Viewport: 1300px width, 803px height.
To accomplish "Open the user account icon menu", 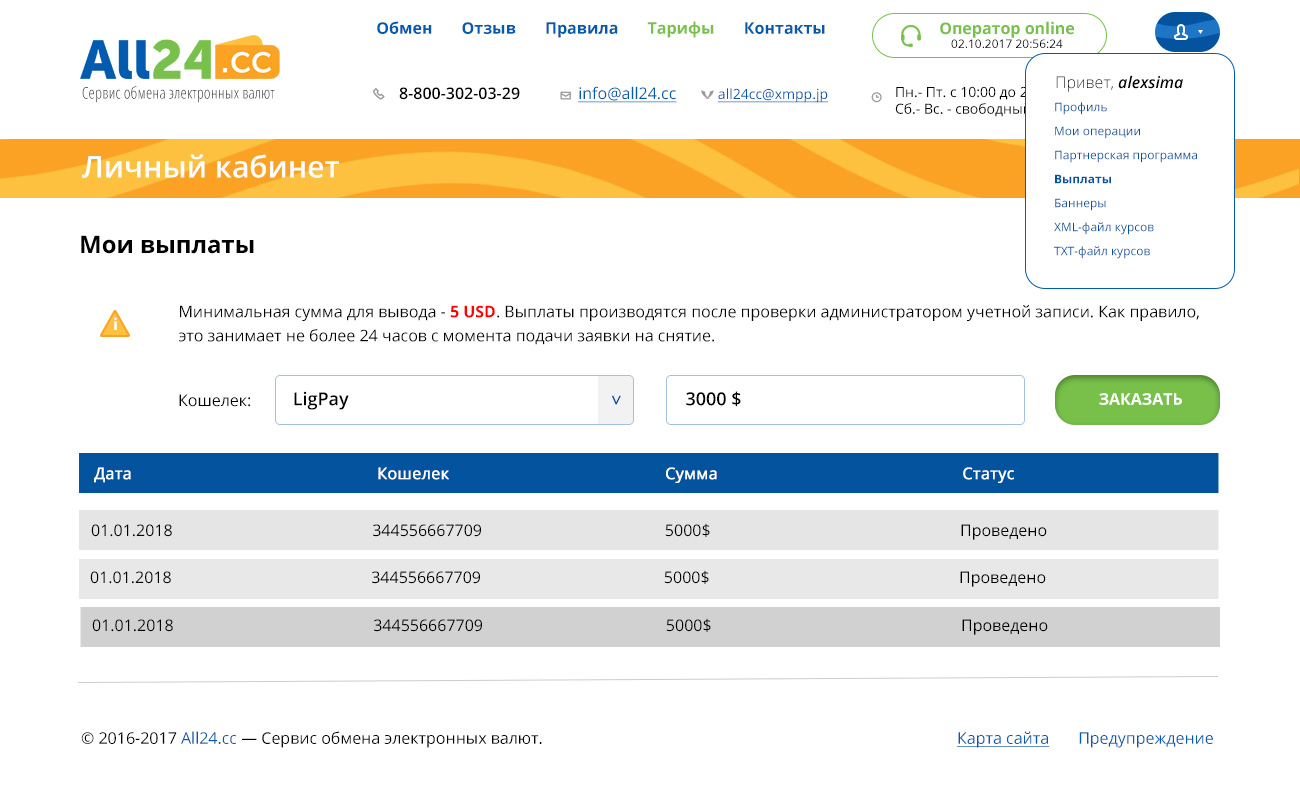I will click(1187, 32).
